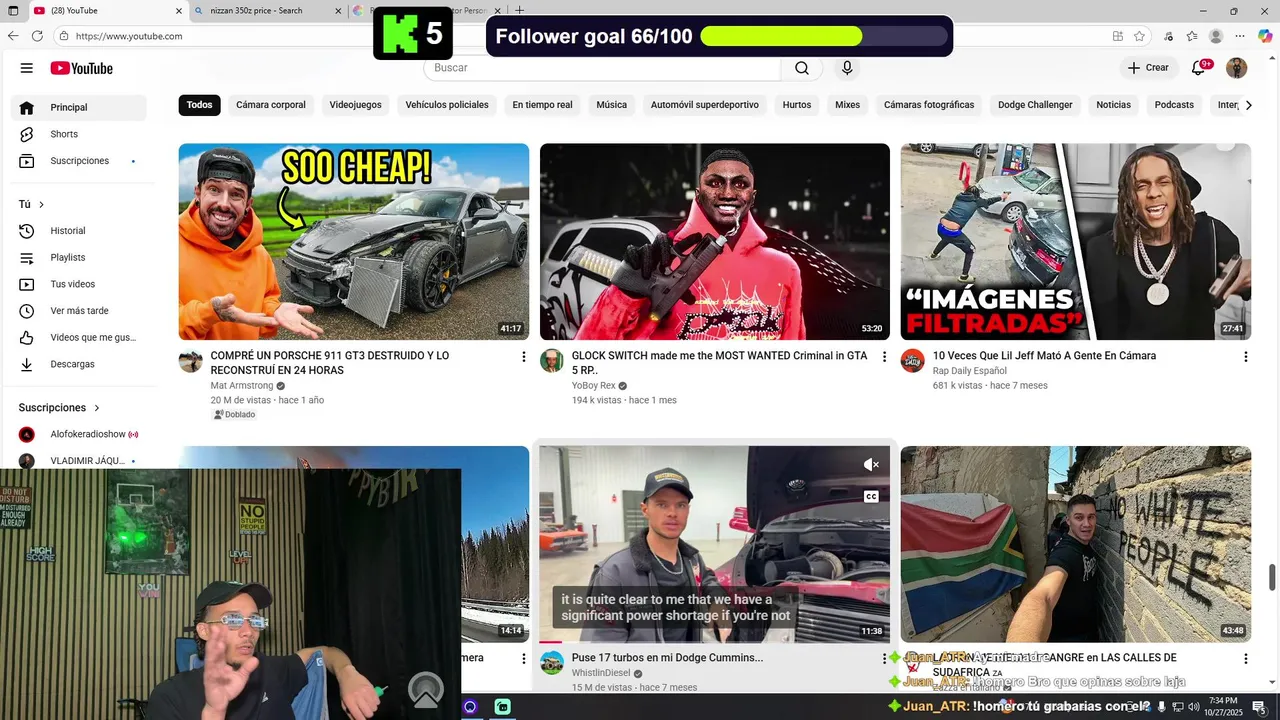Open Edge settings and more menu

pos(1240,36)
